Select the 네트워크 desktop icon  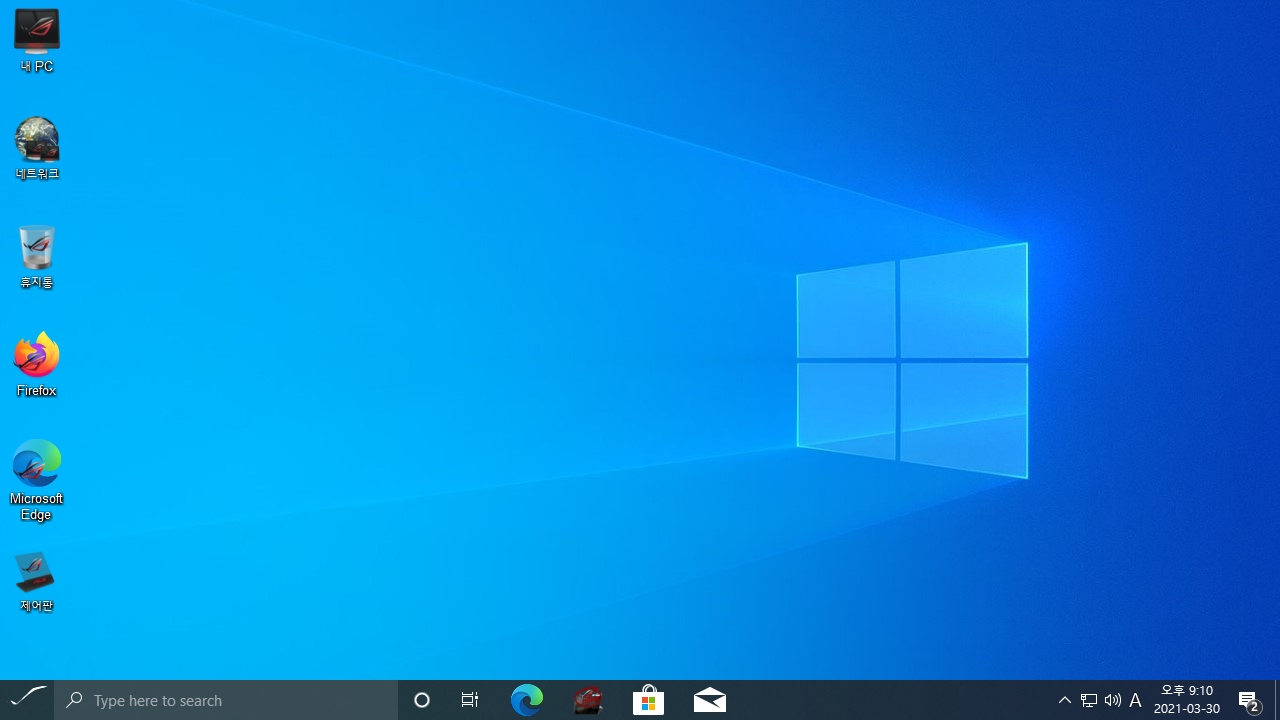click(37, 148)
